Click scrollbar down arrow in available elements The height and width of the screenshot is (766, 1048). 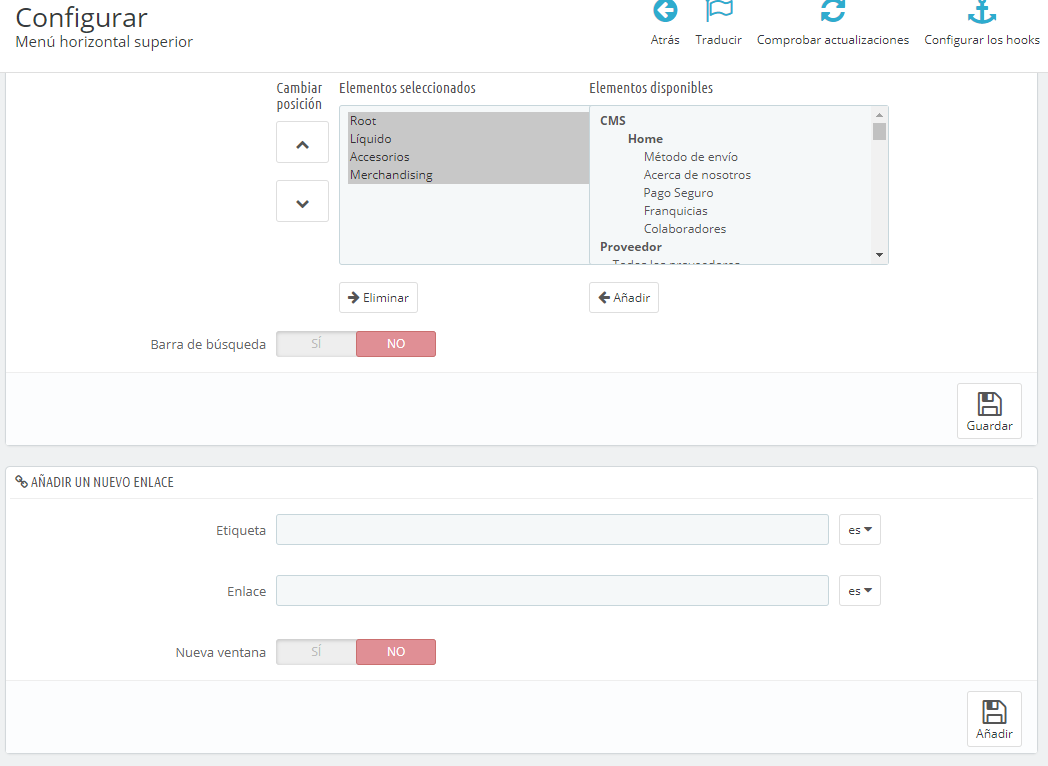click(x=880, y=255)
